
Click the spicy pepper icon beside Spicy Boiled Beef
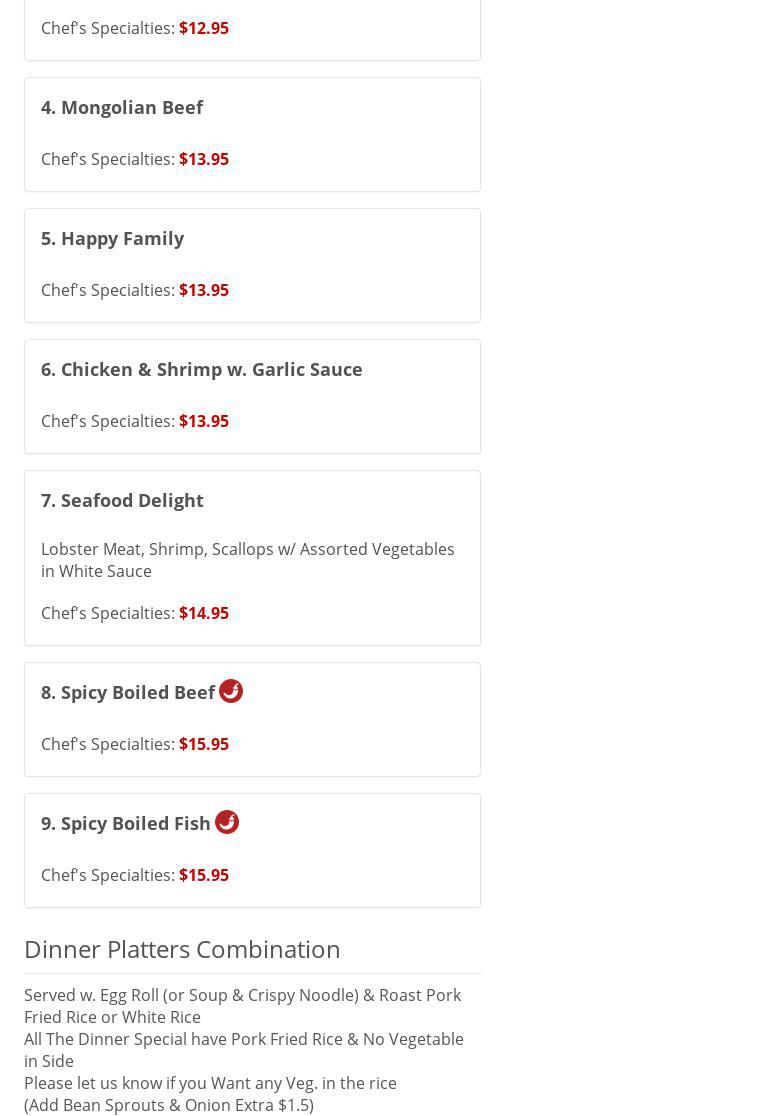pos(231,691)
